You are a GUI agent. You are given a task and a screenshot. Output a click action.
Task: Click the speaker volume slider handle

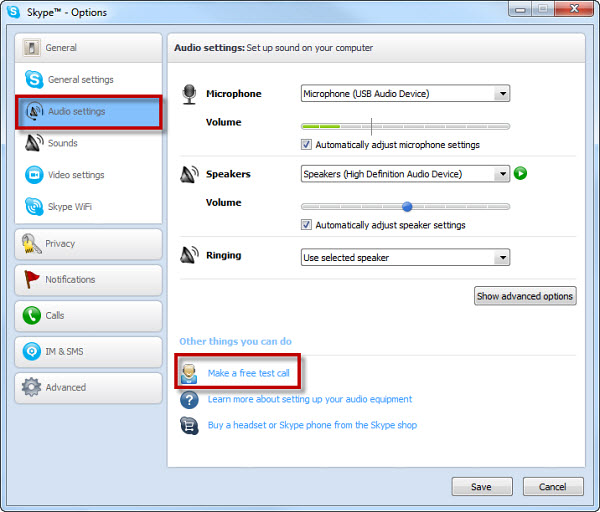tap(407, 207)
